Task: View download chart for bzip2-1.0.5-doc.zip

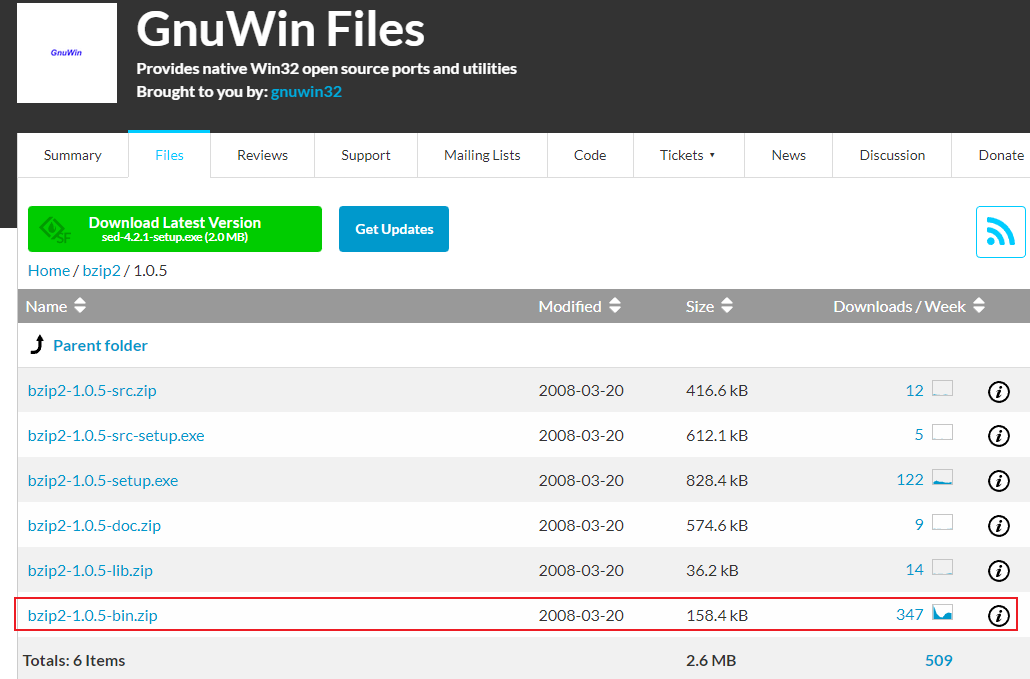Action: [x=943, y=523]
